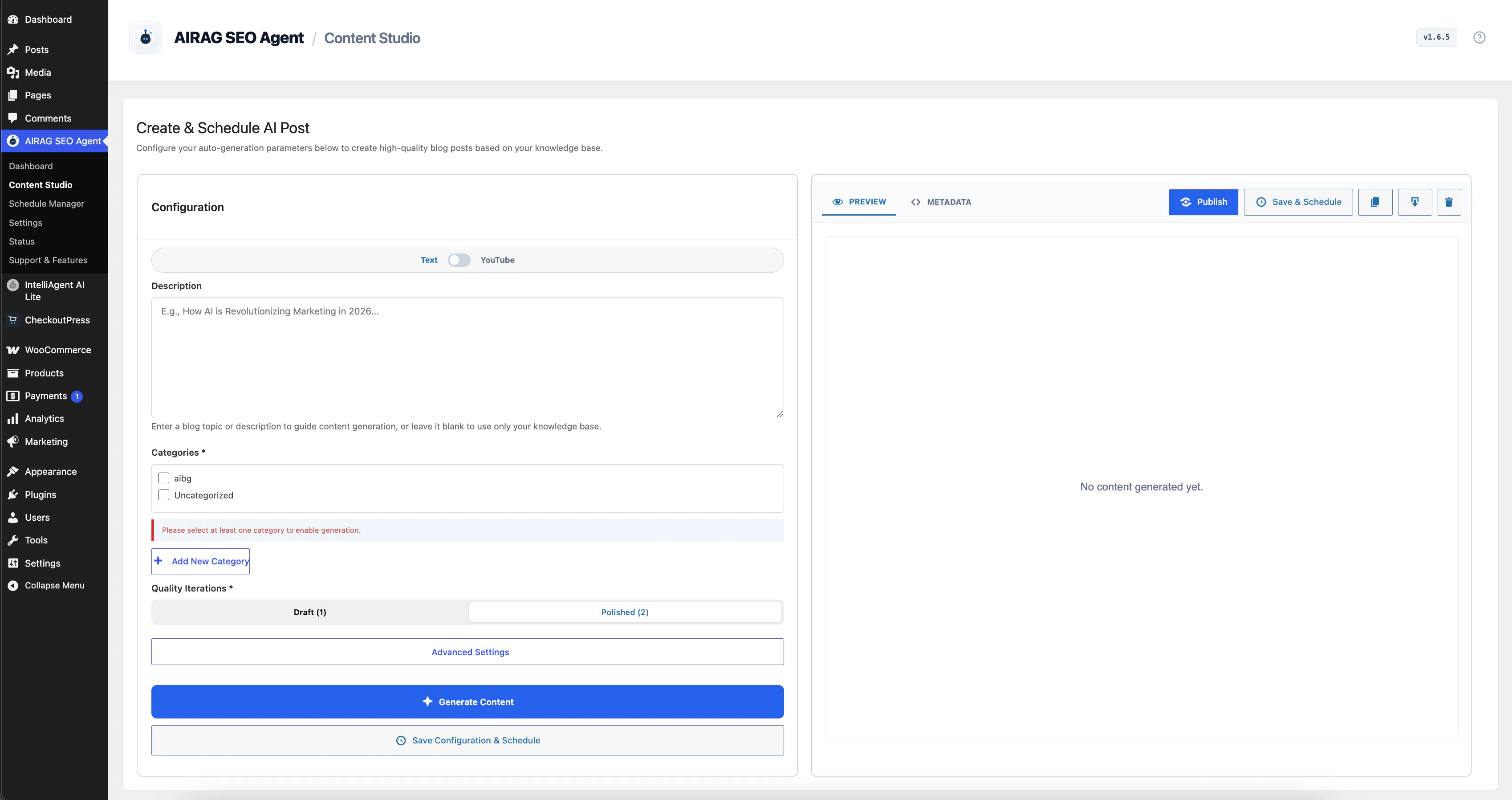
Task: Click the Content Studio breadcrumb title
Action: [372, 38]
